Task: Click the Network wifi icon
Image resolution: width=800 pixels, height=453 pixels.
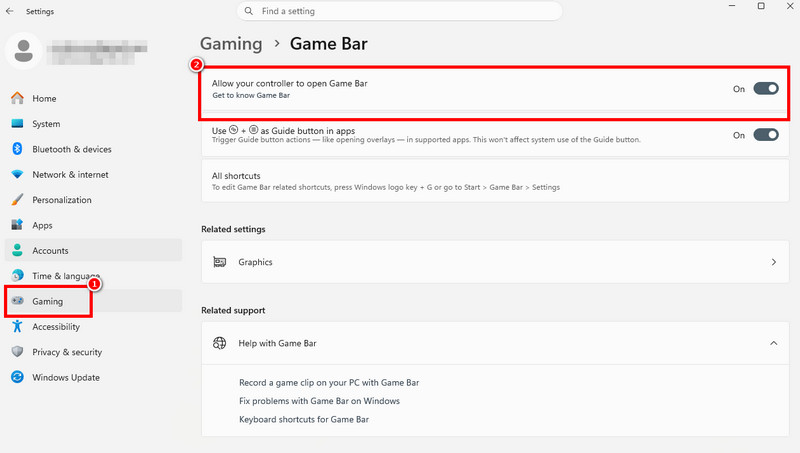Action: point(17,174)
